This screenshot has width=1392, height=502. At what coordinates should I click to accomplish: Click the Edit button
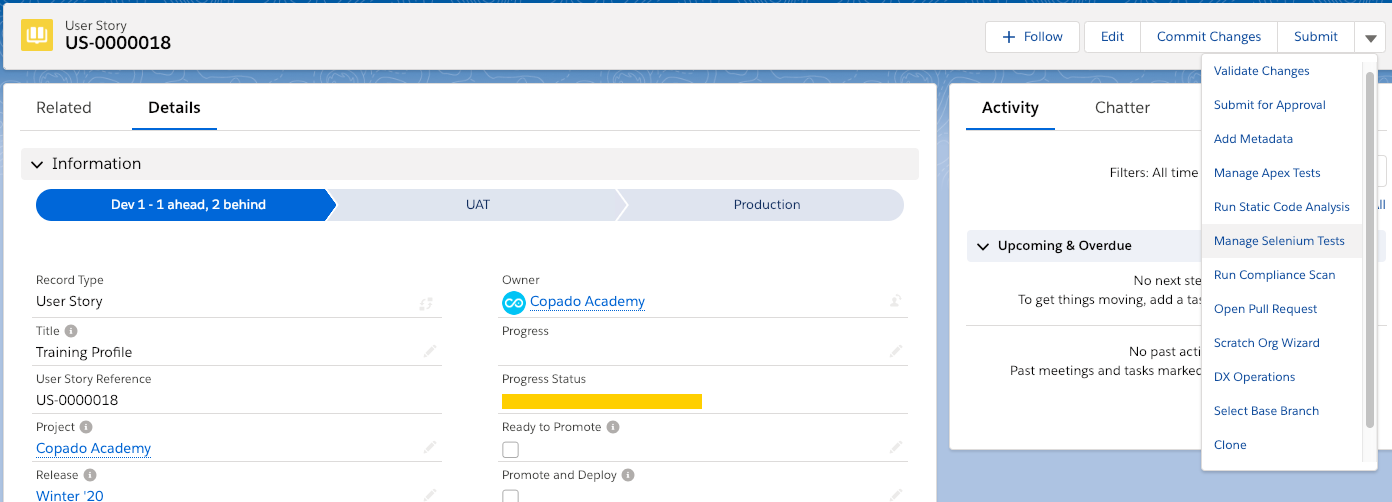click(x=1112, y=37)
